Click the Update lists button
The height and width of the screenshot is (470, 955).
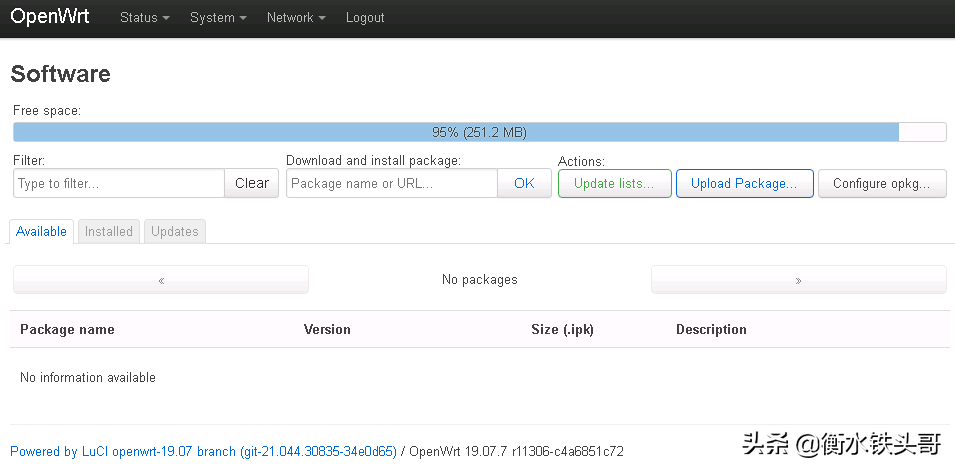click(x=614, y=183)
